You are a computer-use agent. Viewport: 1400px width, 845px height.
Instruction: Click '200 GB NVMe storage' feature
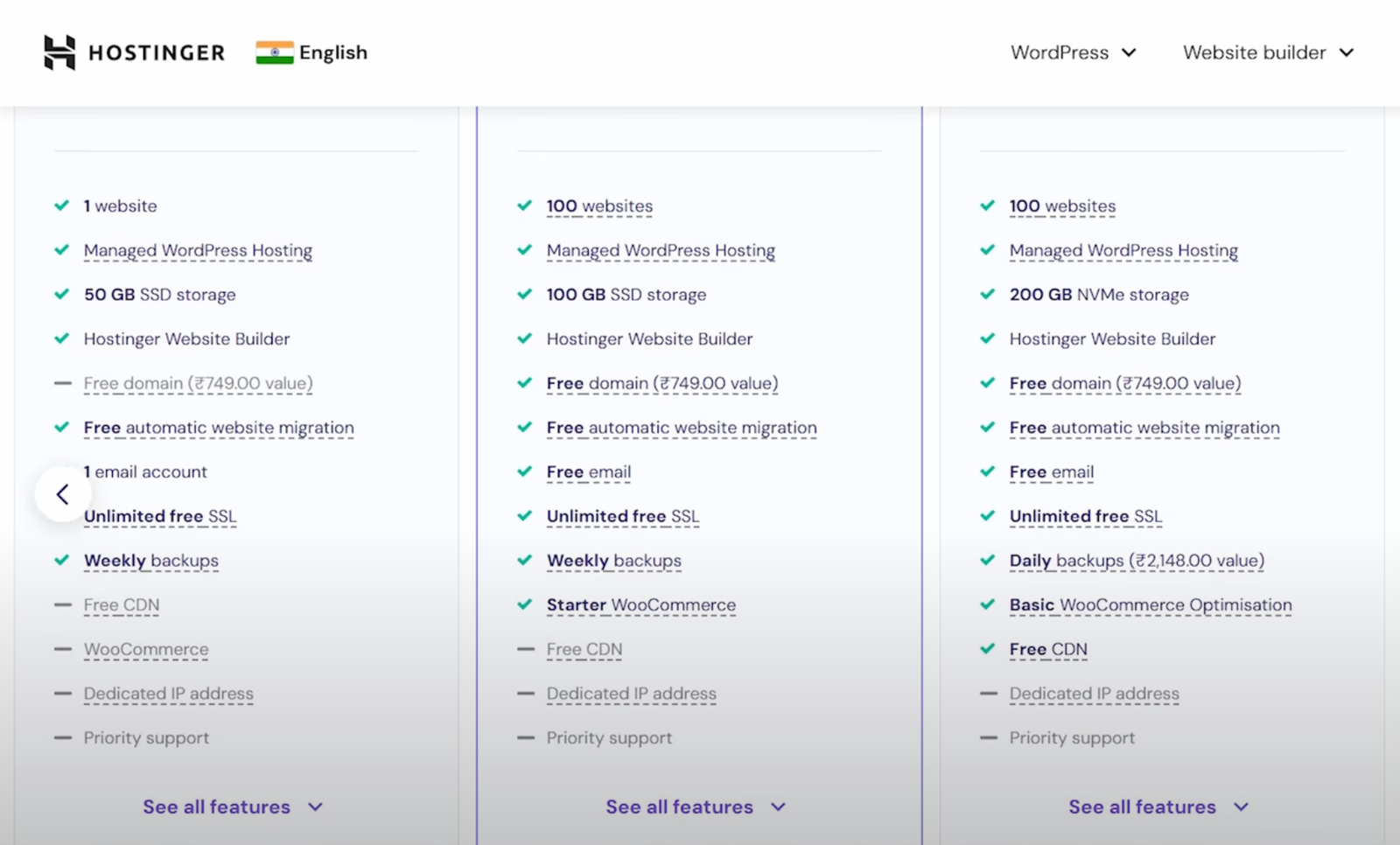click(x=1099, y=295)
